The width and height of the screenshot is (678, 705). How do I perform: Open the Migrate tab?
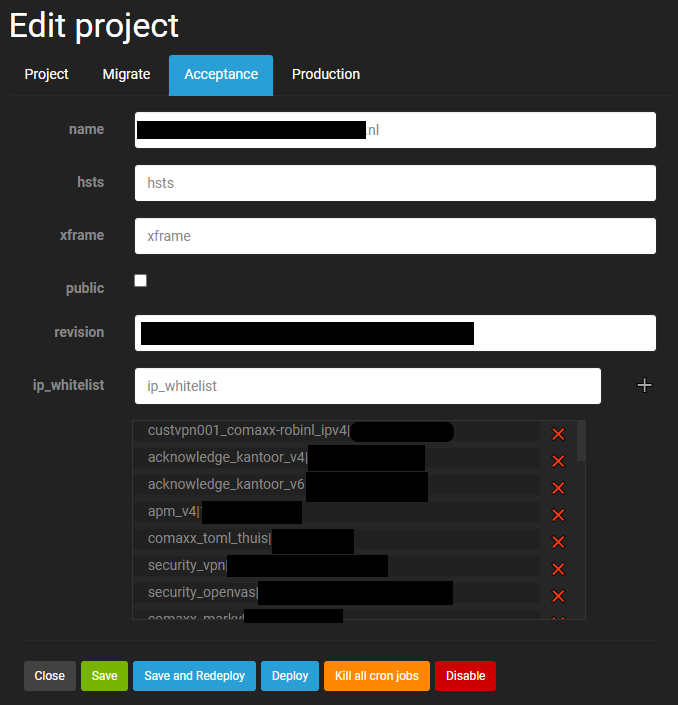click(x=126, y=75)
